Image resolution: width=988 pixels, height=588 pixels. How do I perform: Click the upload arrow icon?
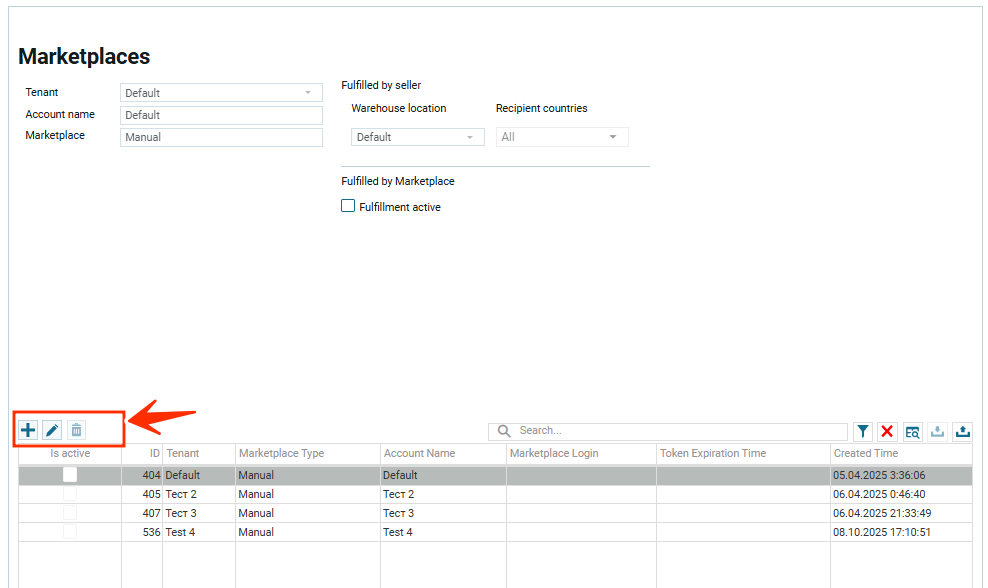click(x=963, y=432)
